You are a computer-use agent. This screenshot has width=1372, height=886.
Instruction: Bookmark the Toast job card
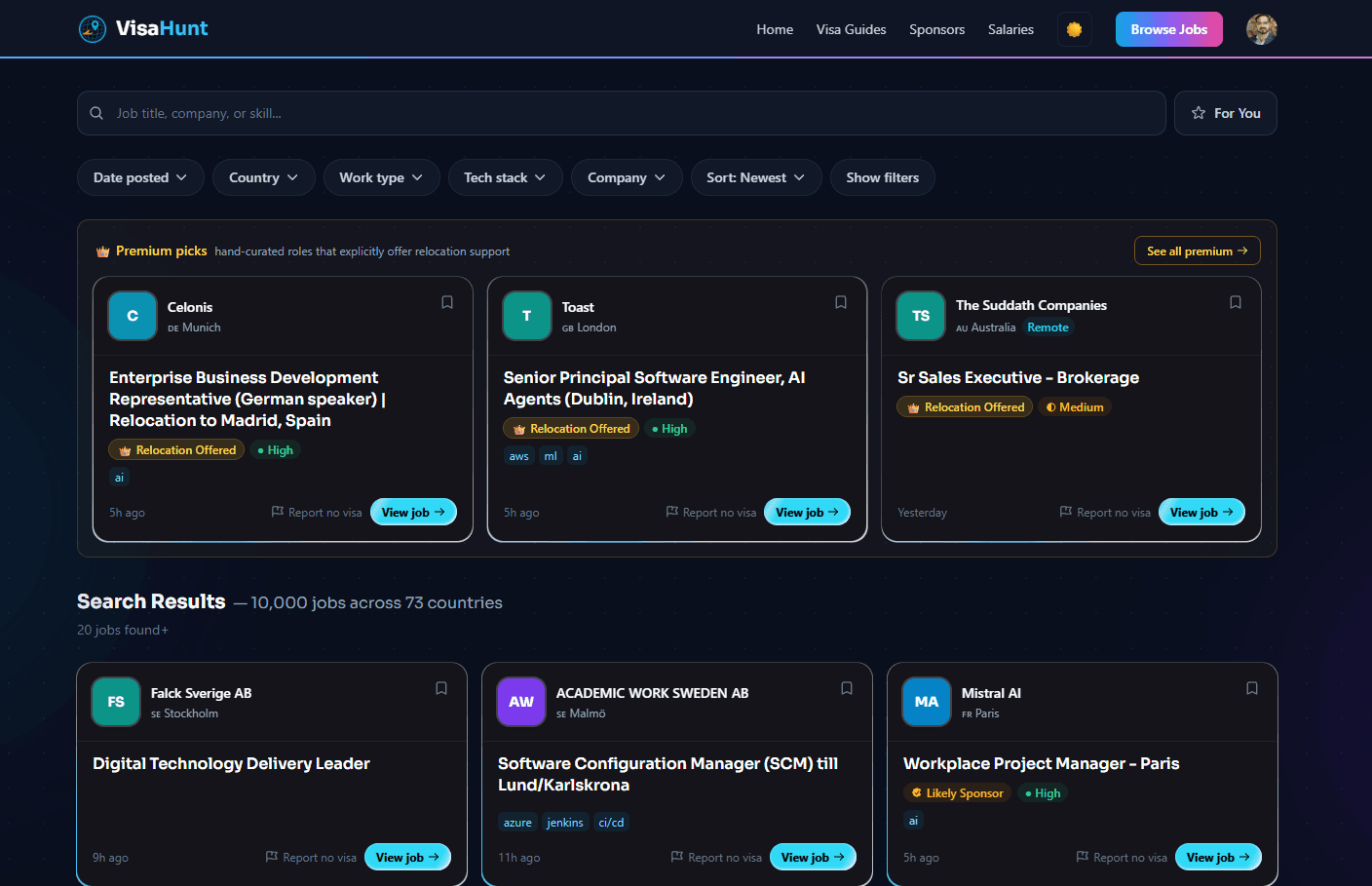(841, 302)
